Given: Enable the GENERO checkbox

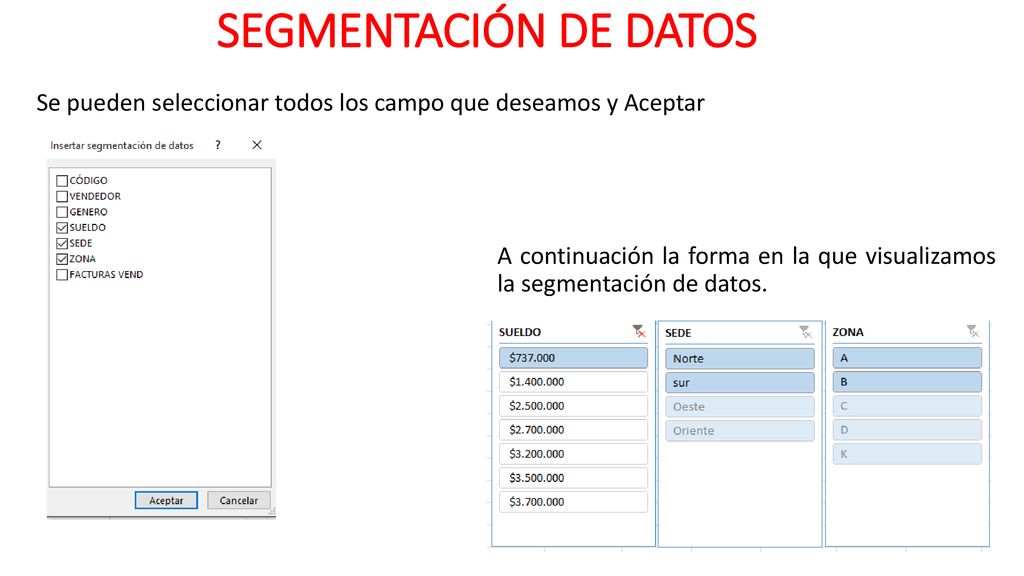Looking at the screenshot, I should (x=62, y=212).
